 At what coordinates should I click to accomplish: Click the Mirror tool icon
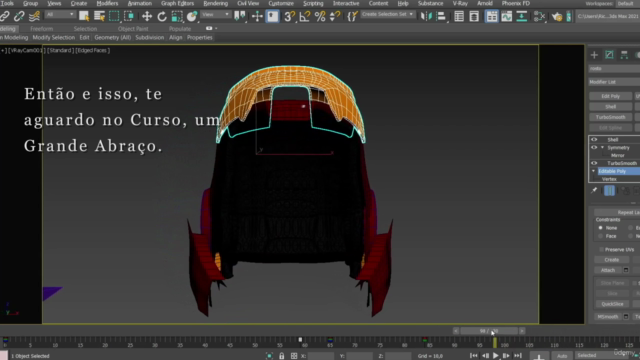(426, 16)
